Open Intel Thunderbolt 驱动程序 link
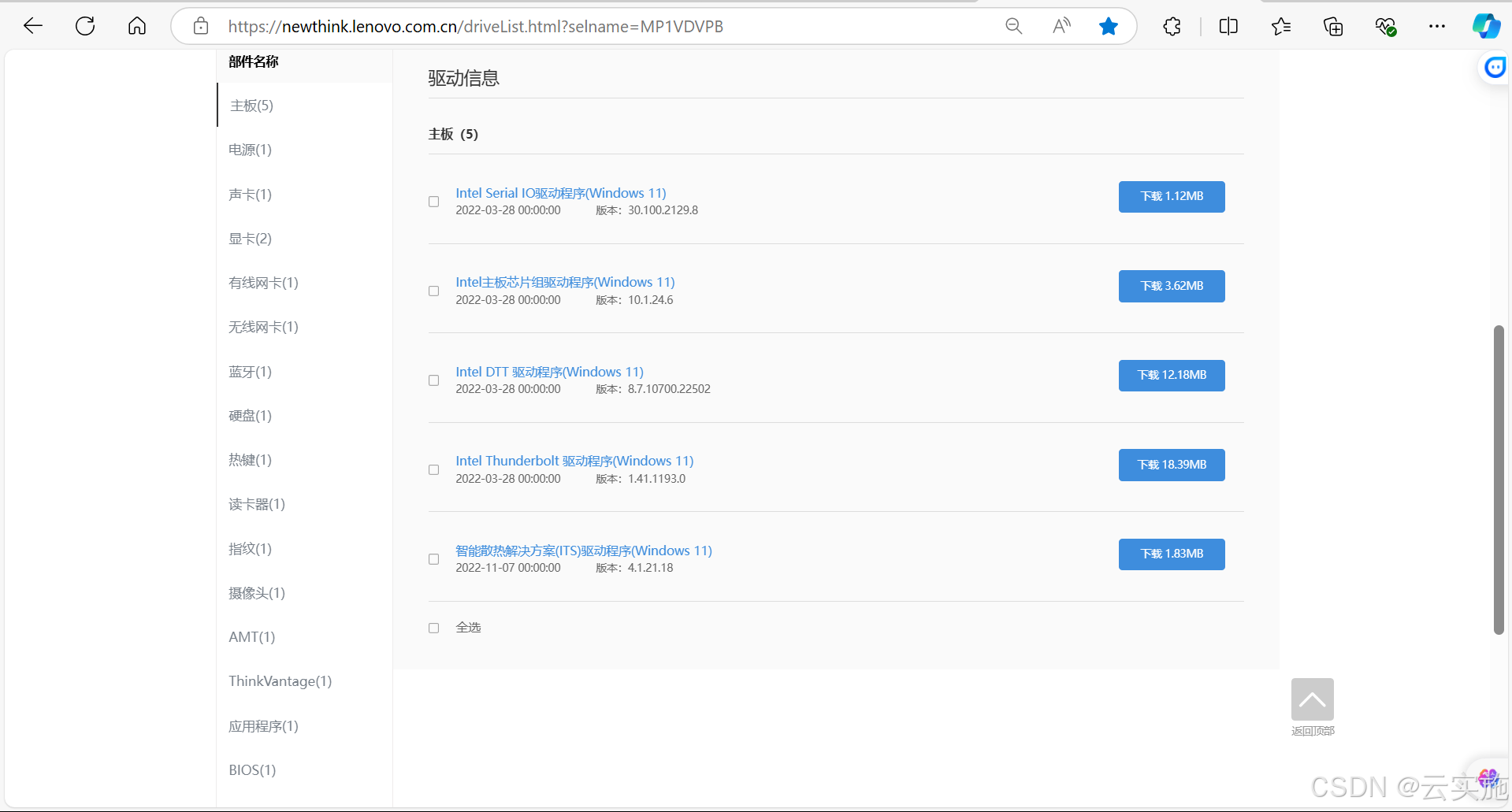This screenshot has height=812, width=1512. [574, 461]
